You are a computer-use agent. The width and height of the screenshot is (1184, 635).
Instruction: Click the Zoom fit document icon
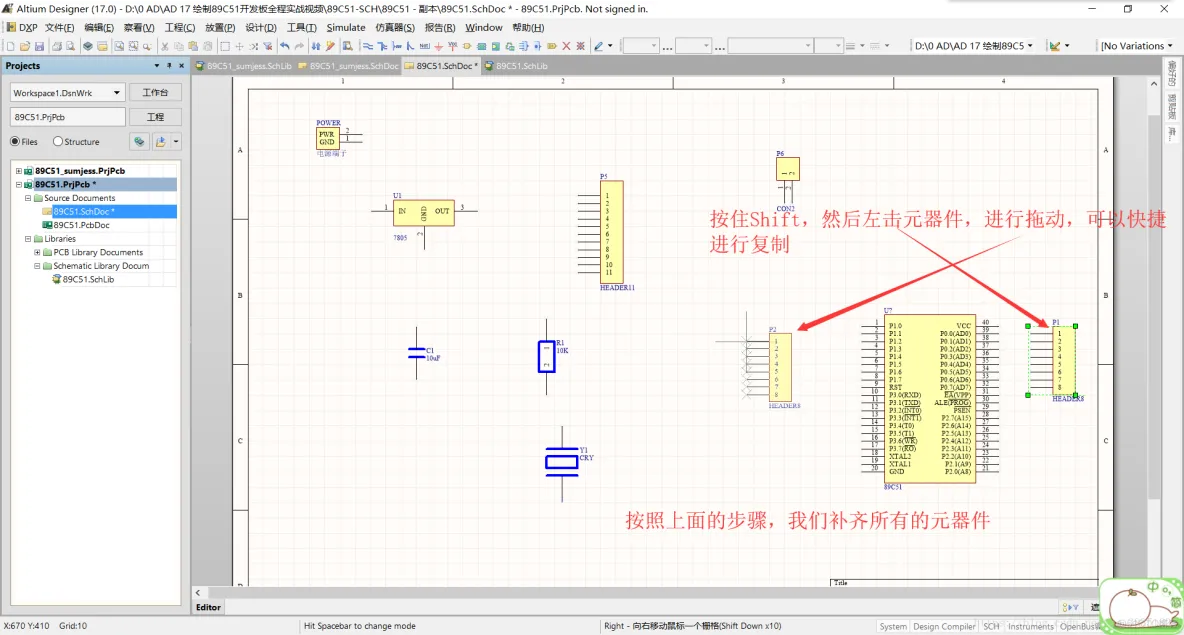119,46
